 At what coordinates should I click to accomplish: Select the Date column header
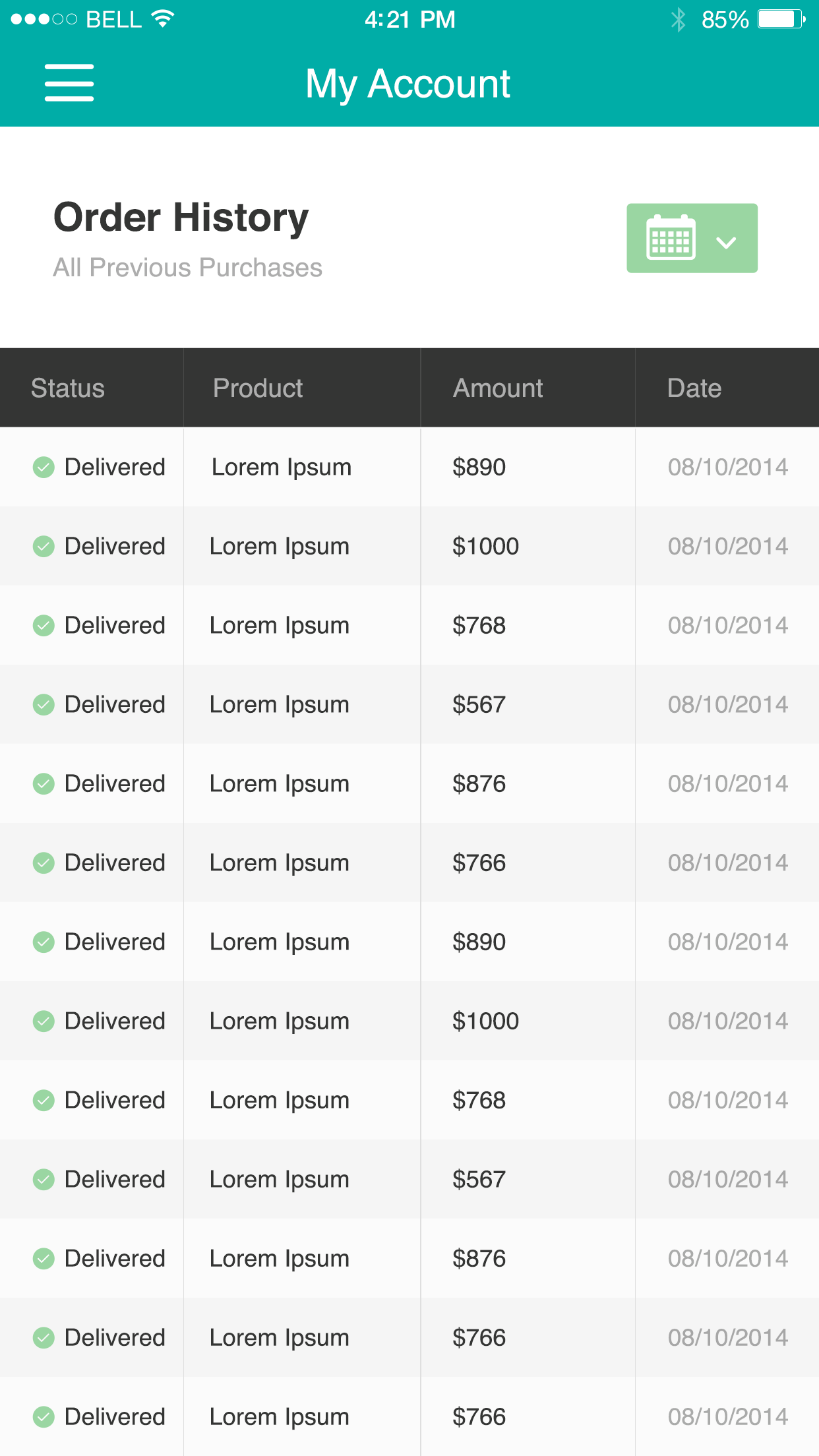pos(694,388)
